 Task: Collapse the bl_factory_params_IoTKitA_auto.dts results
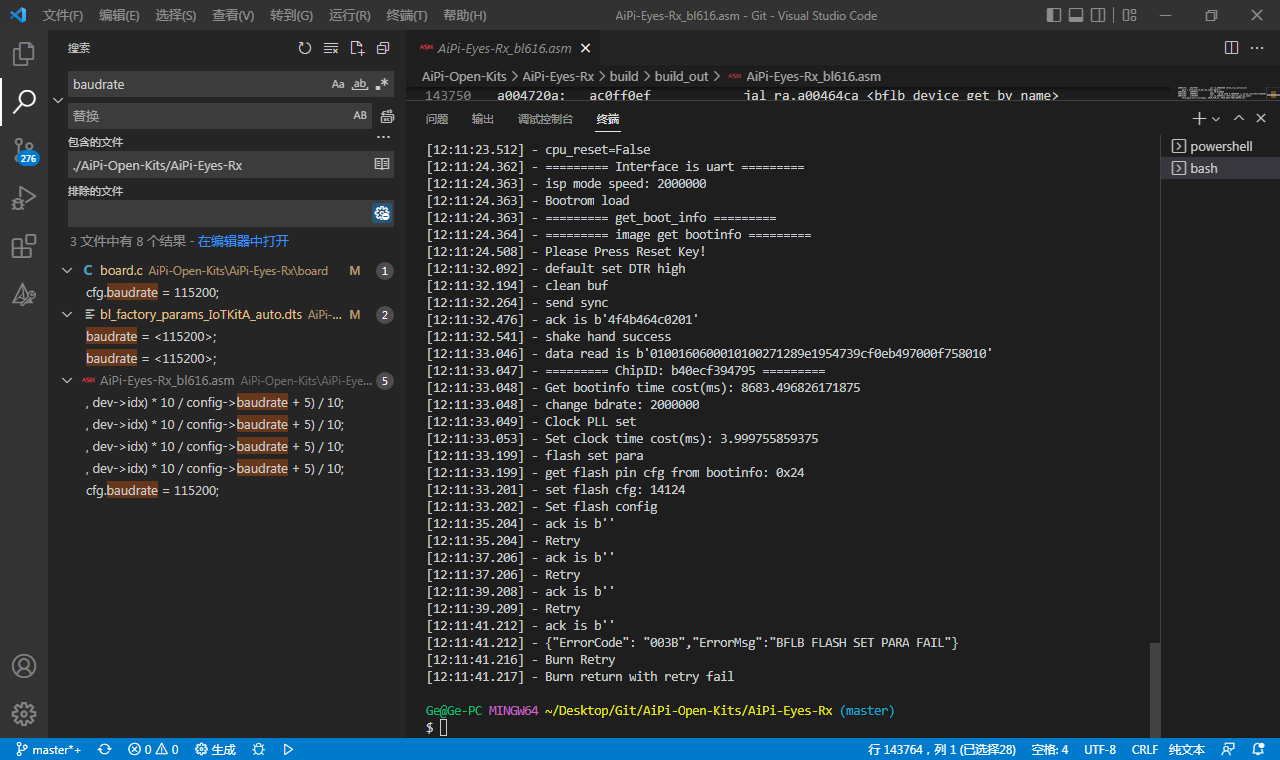pos(67,315)
